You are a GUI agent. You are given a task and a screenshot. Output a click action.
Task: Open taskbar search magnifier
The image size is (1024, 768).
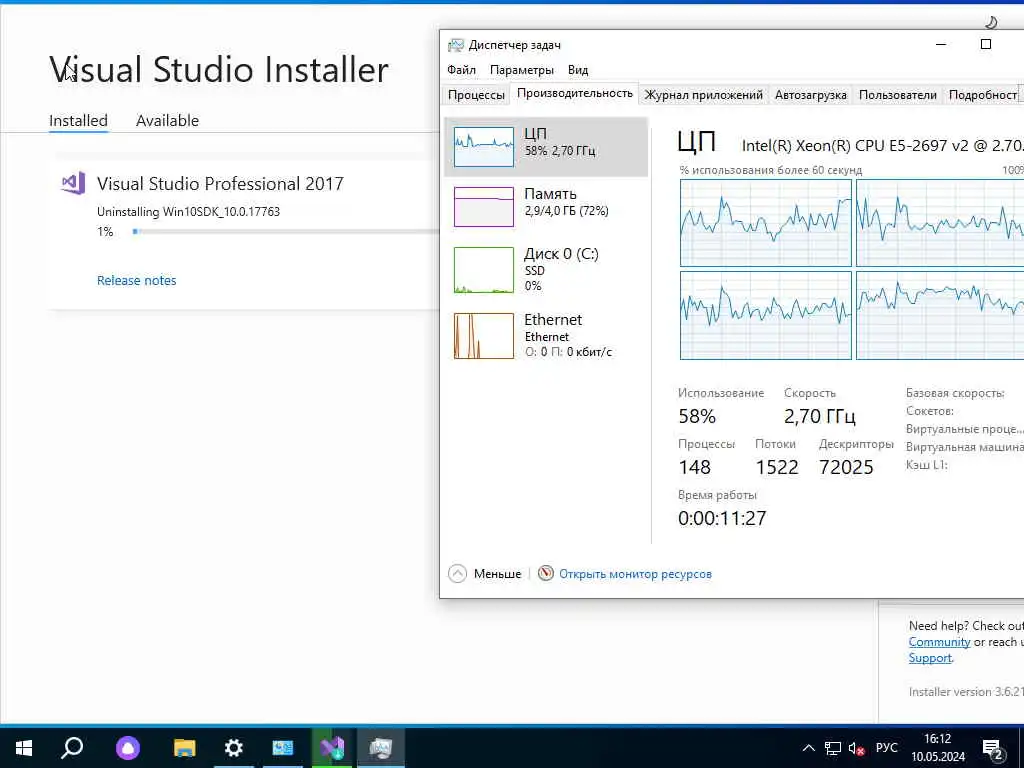72,748
